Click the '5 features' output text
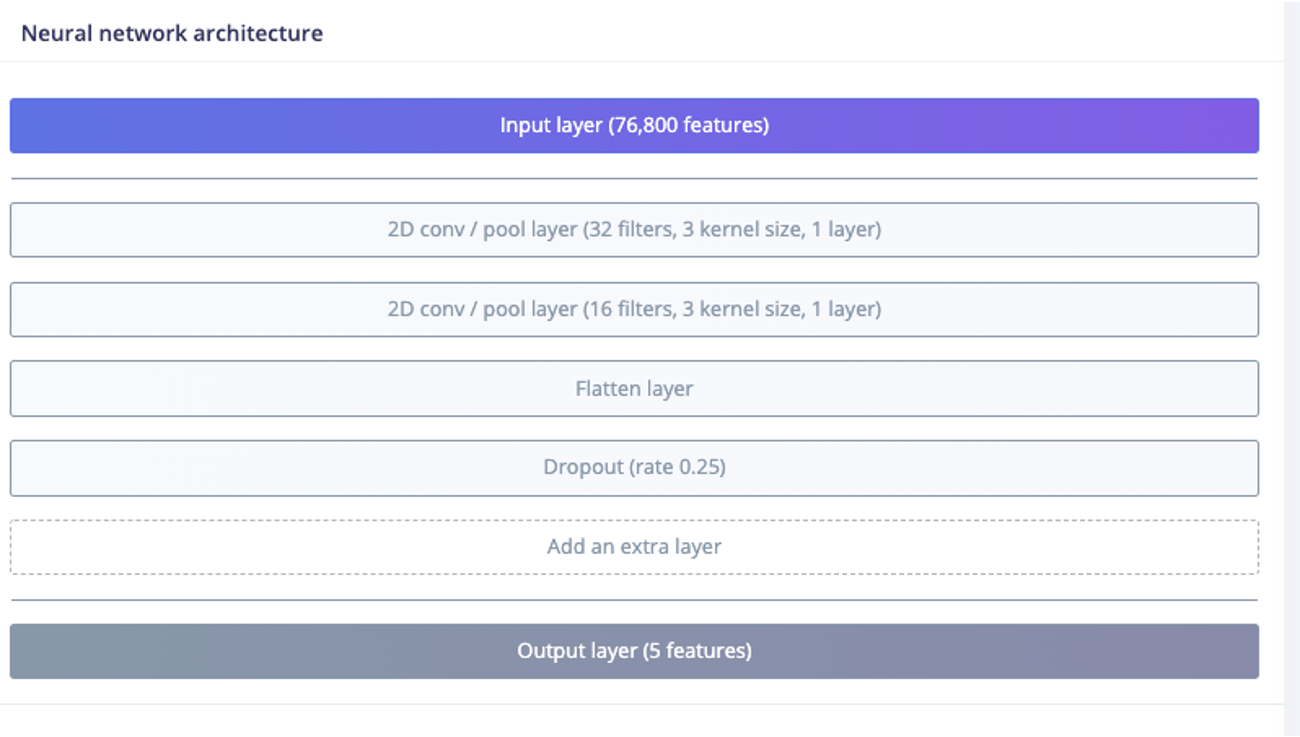The image size is (1300, 737). click(698, 651)
